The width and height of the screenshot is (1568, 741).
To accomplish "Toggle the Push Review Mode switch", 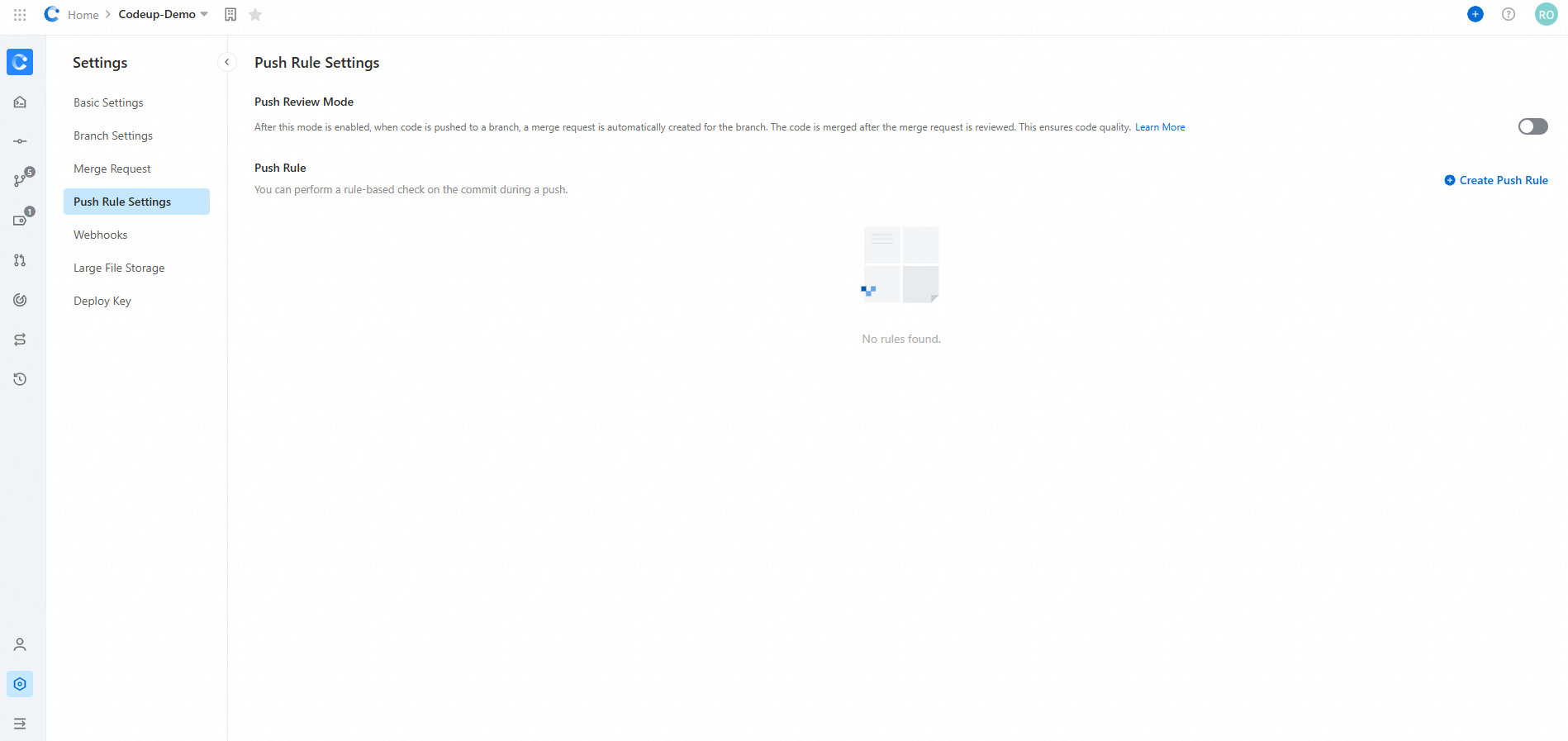I will click(x=1533, y=126).
